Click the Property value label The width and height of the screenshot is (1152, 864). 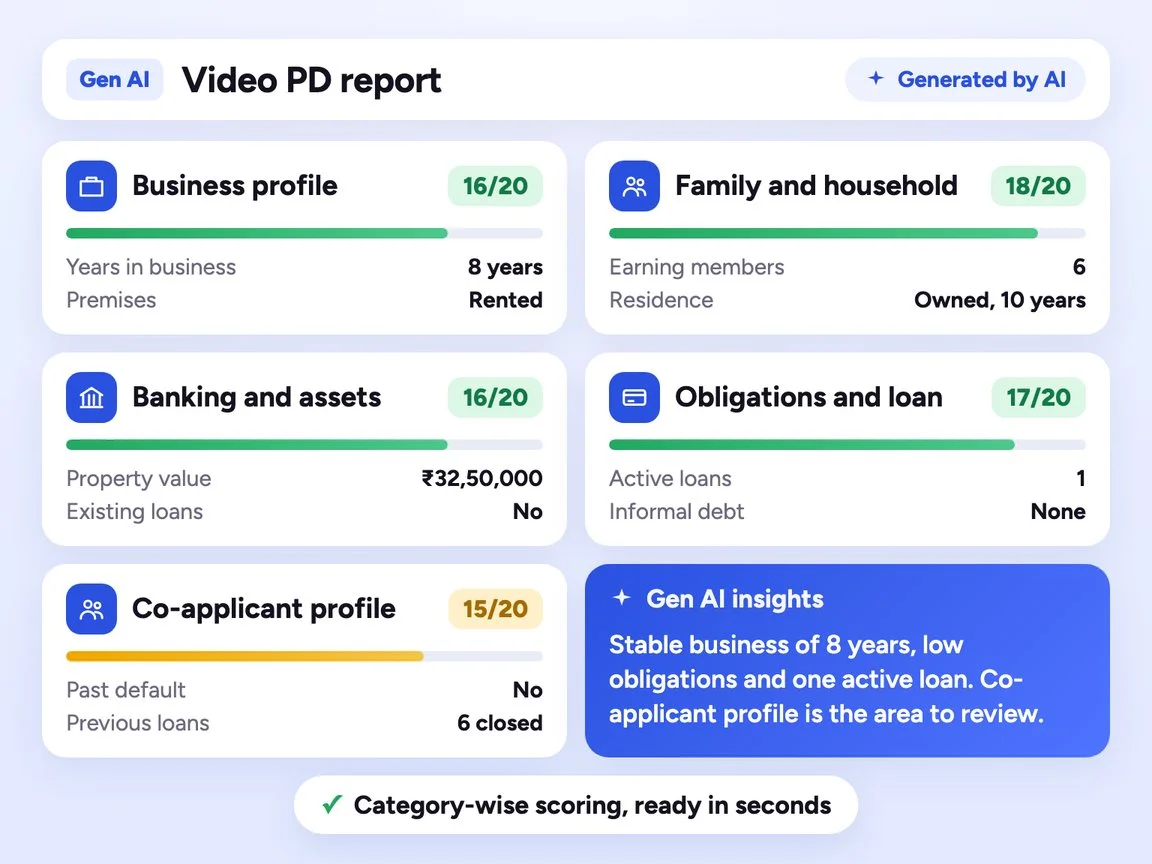[139, 478]
